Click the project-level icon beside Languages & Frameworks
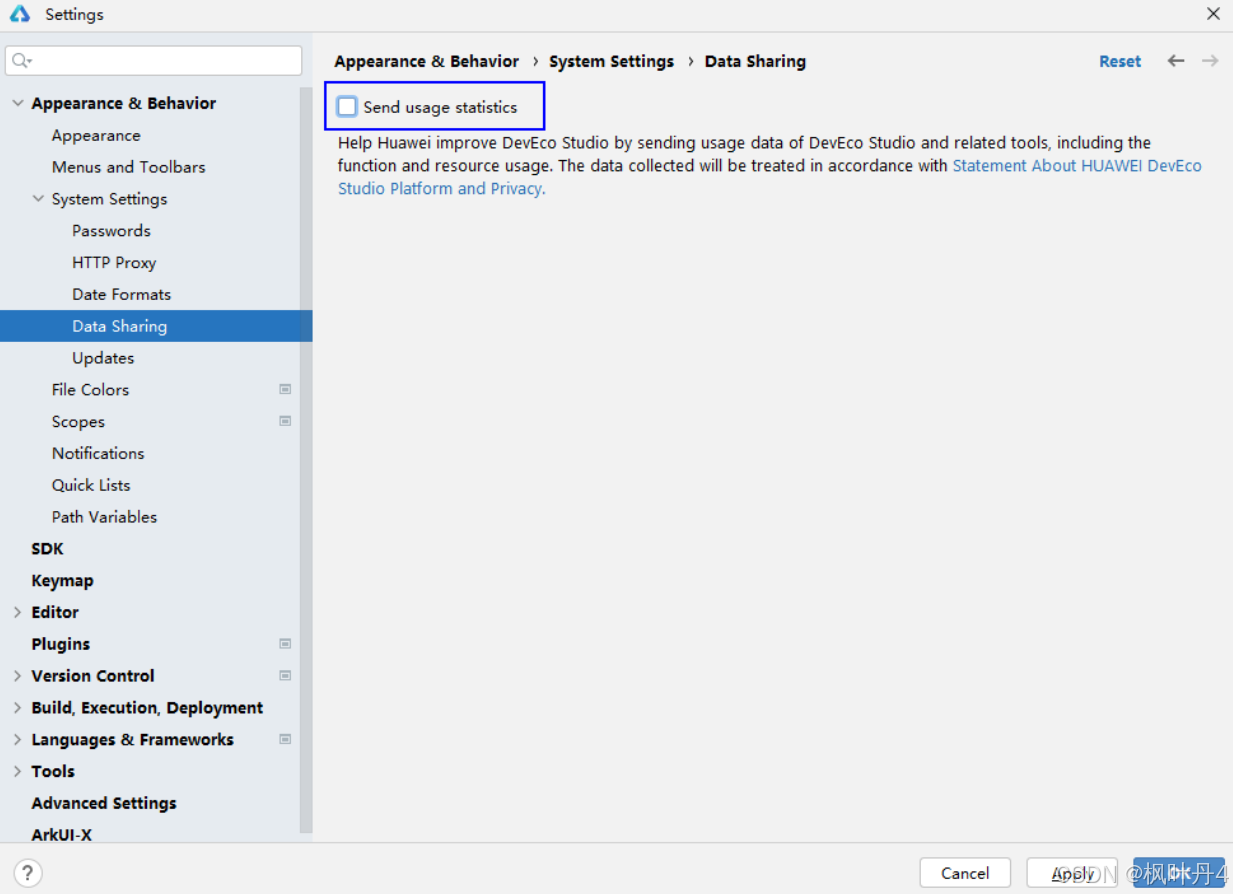1233x894 pixels. (x=285, y=740)
